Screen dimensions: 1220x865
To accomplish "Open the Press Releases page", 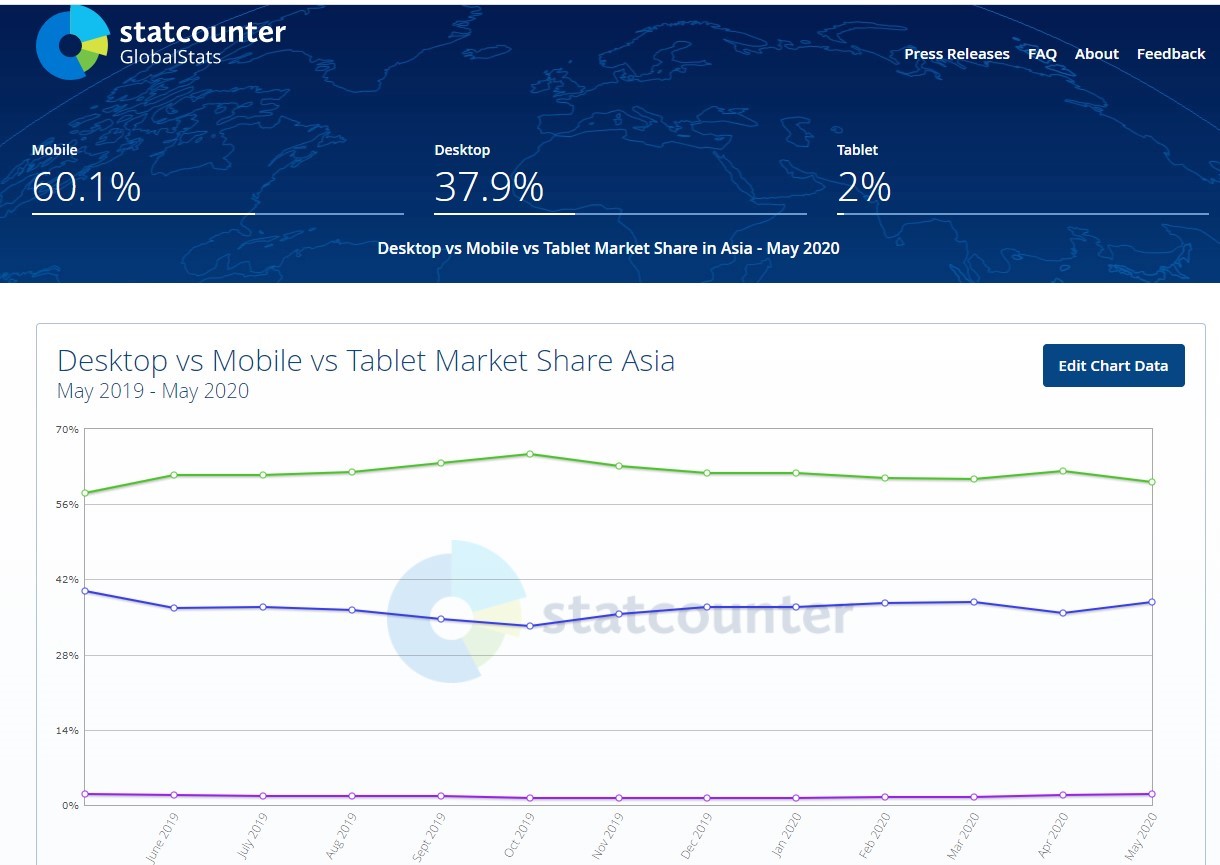I will [956, 54].
